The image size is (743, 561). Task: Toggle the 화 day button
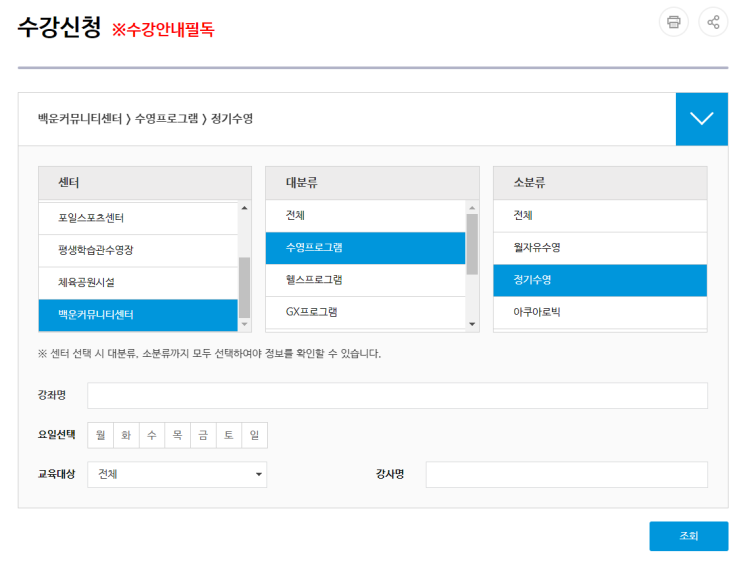pos(126,435)
